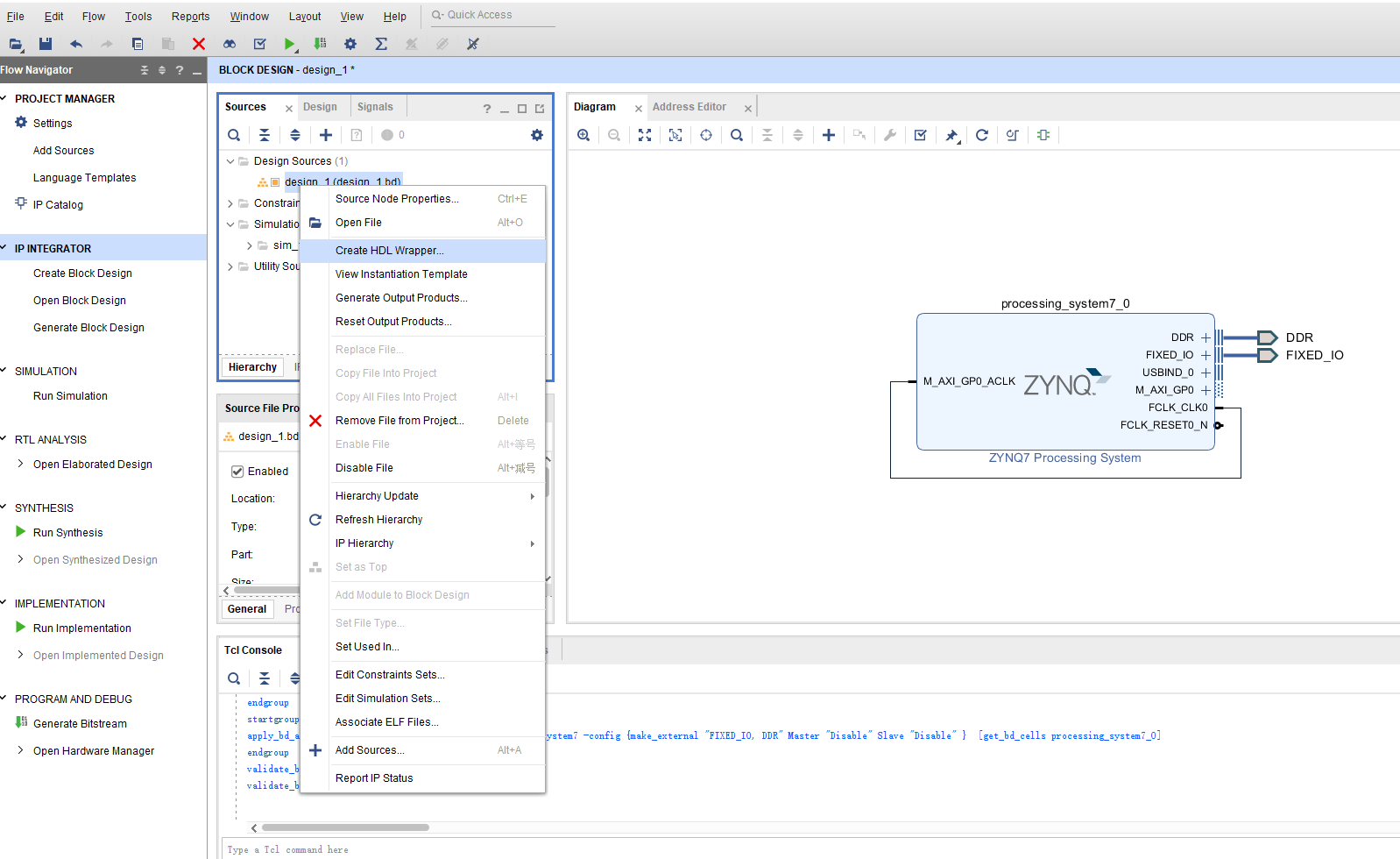Click the Tcl Console horizontal scrollbar
The image size is (1400, 859).
345,827
